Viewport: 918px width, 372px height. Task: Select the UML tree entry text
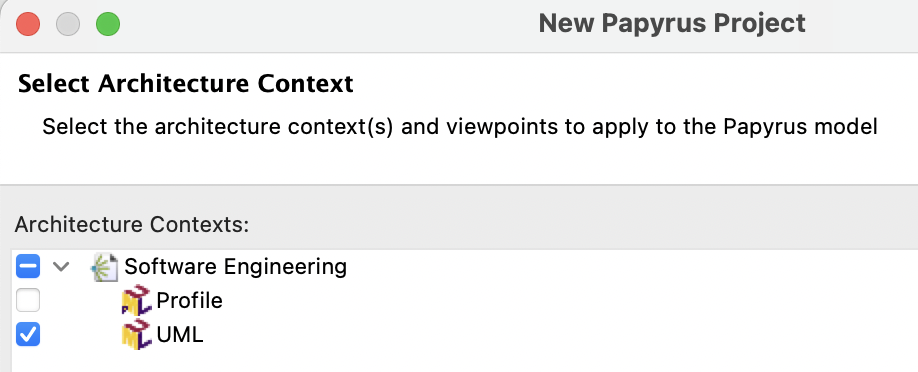point(180,335)
